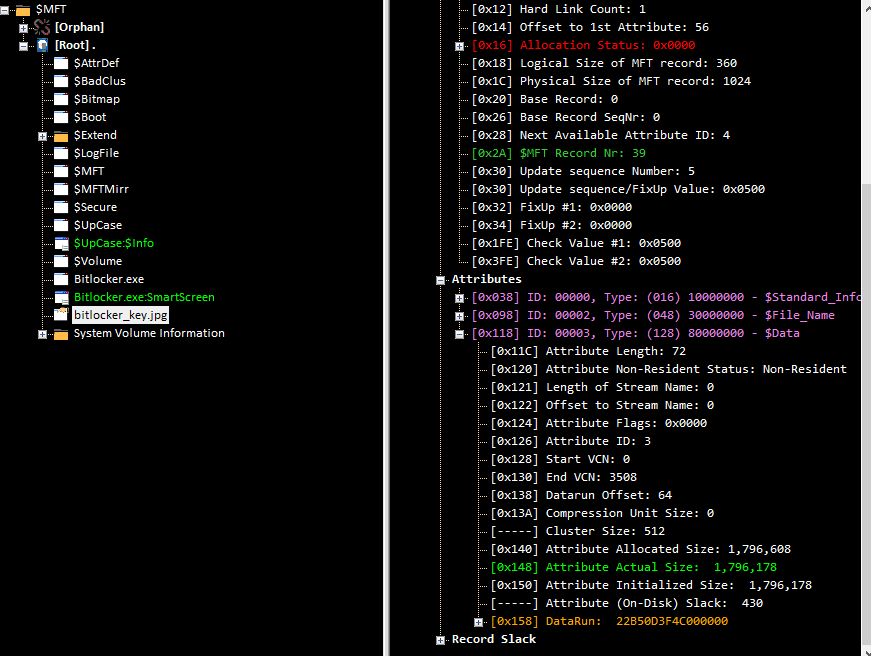The image size is (871, 656).
Task: Collapse the Attributes section
Action: tap(441, 279)
